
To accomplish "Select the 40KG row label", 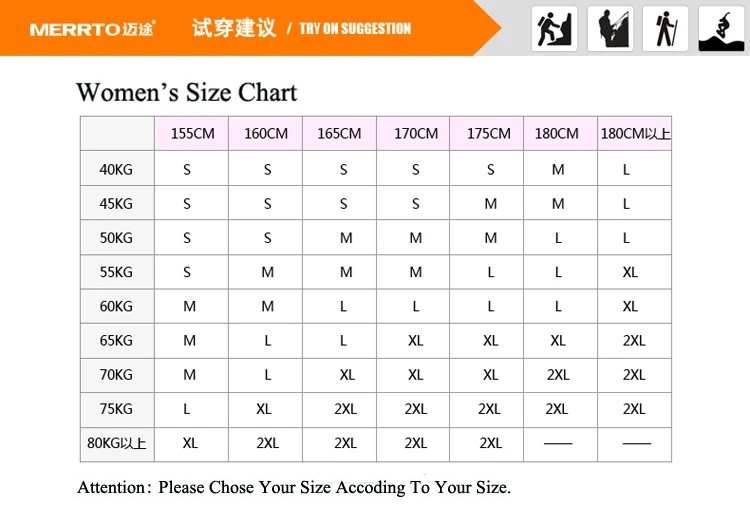I will (x=117, y=169).
